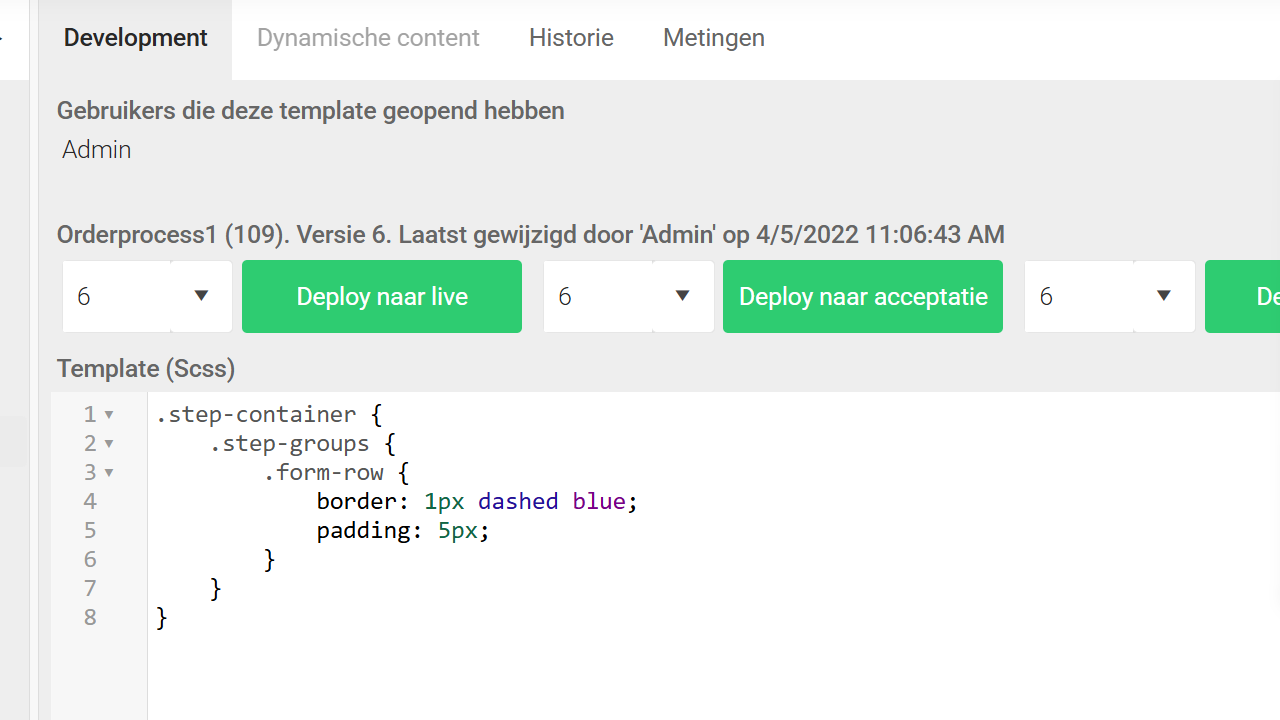Image resolution: width=1280 pixels, height=720 pixels.
Task: Fold the .step-groups block on line 2
Action: pos(109,444)
